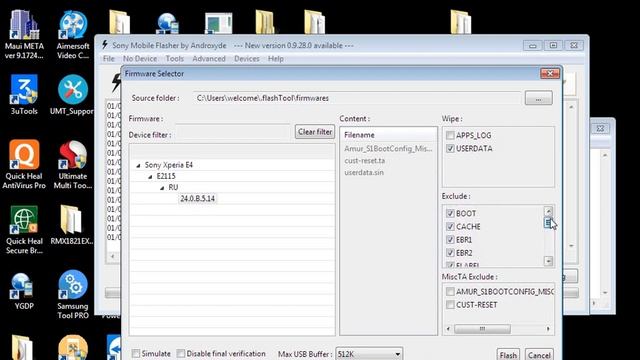Uncheck EBR1 in the Exclude list

pyautogui.click(x=450, y=240)
